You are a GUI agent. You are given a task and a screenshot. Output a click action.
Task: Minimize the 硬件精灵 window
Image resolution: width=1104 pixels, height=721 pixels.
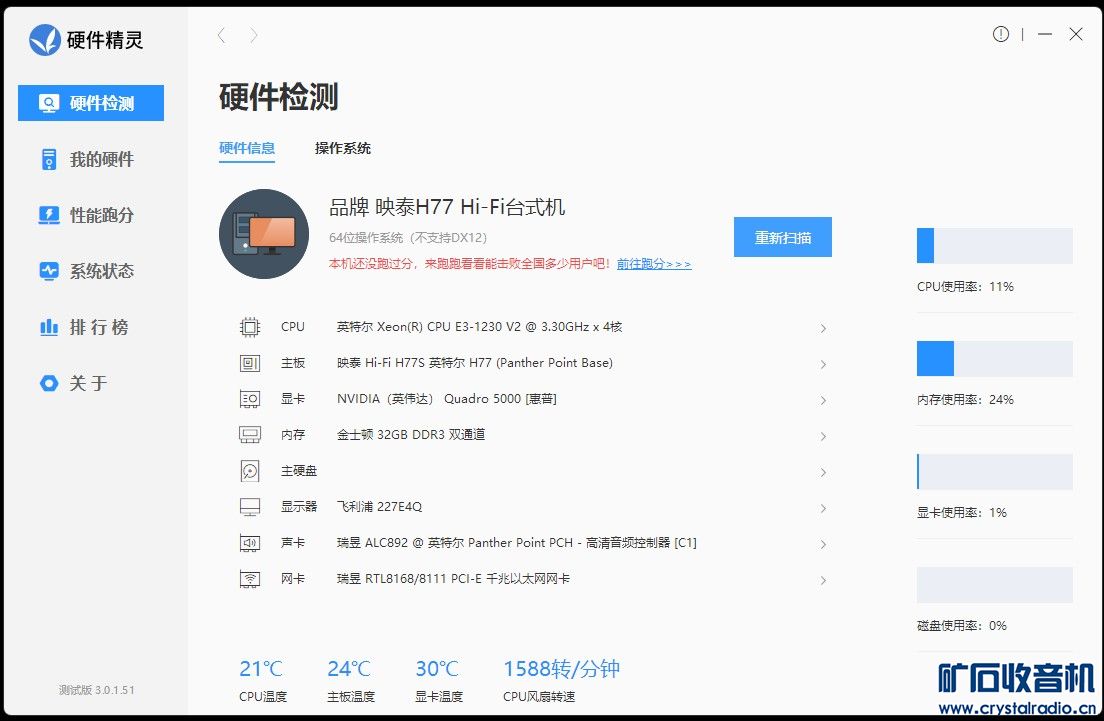point(1045,34)
